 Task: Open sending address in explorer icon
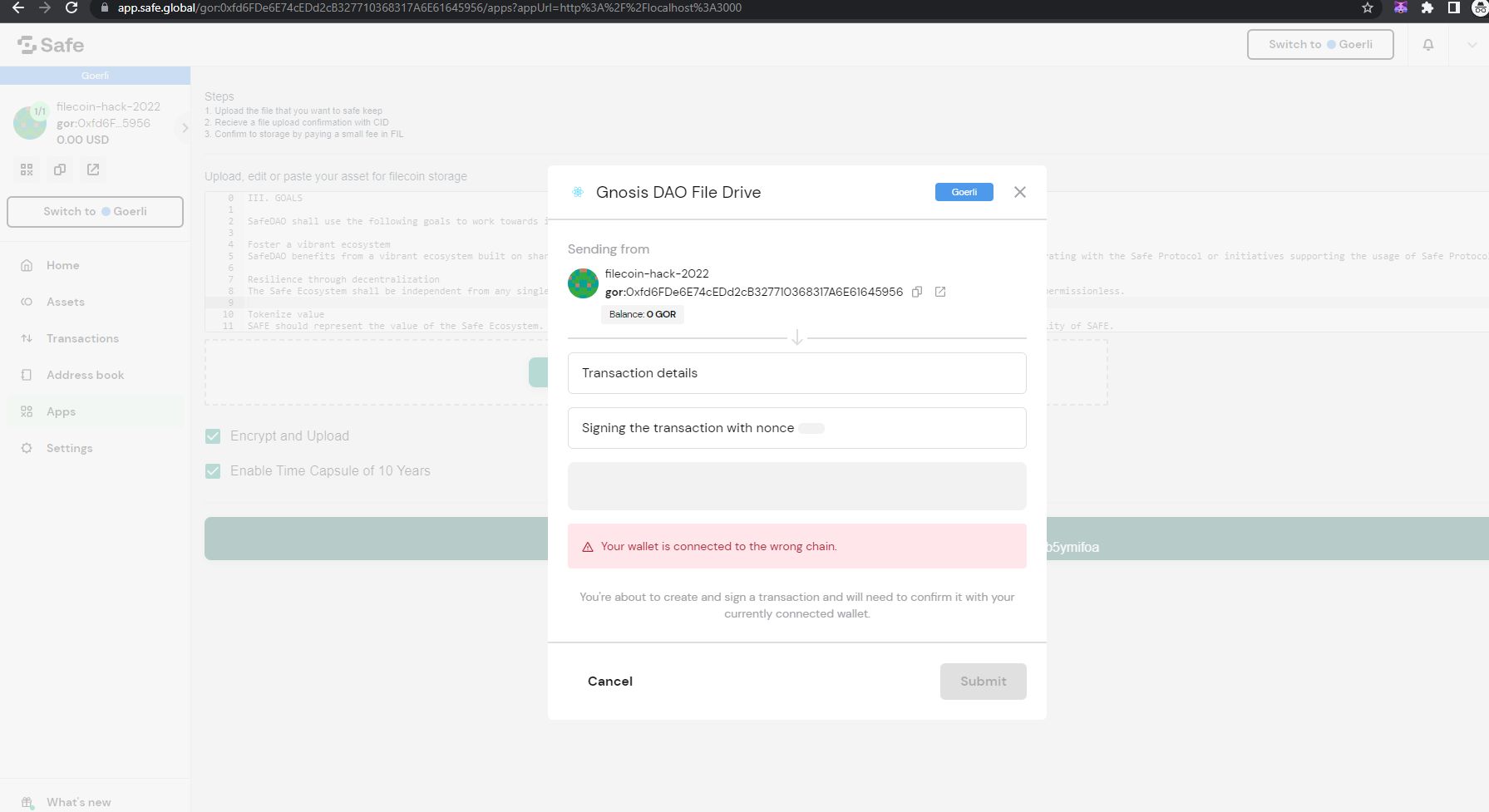tap(940, 292)
